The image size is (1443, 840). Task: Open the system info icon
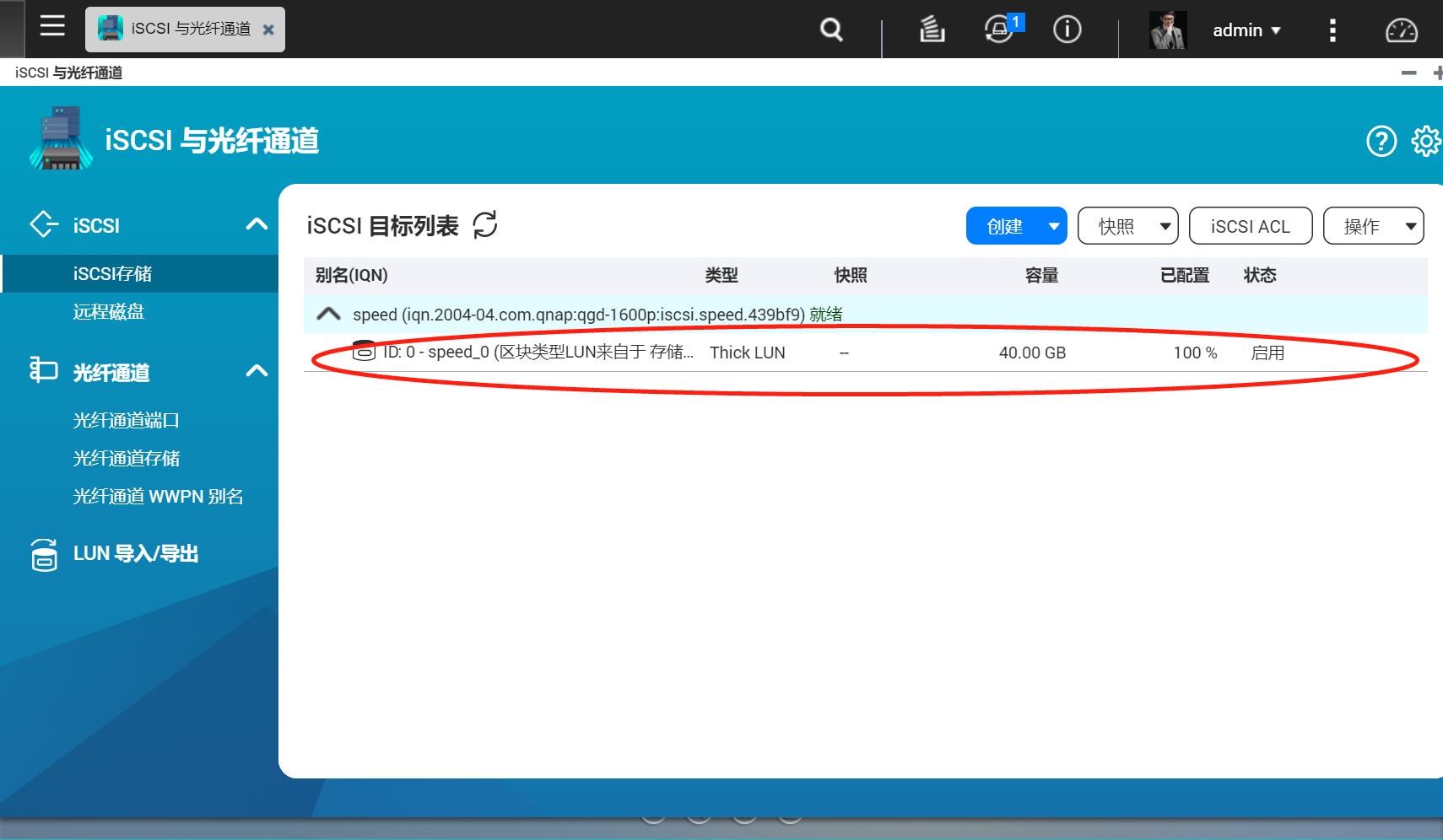pos(1067,30)
